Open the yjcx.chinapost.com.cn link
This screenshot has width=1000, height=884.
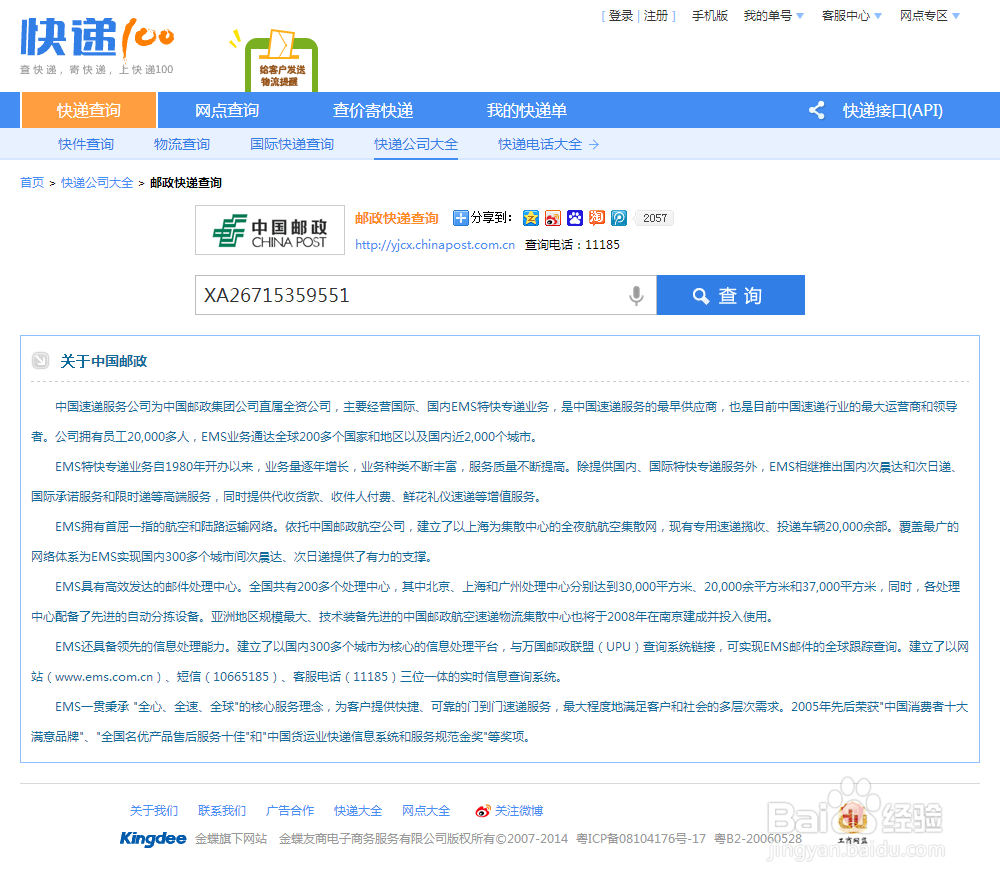[x=434, y=244]
